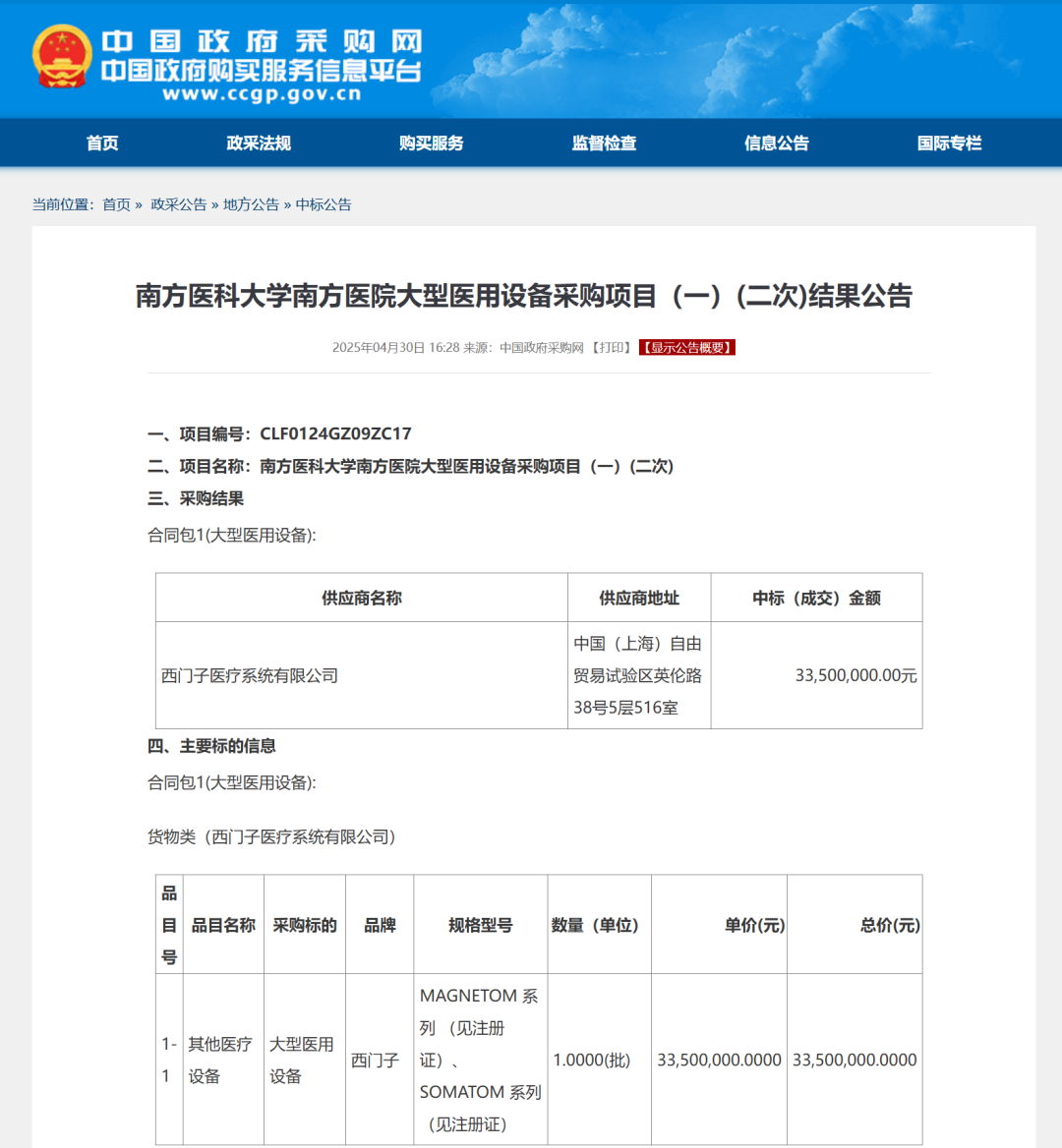Click the MAGNETOM 系列 specification cell
Viewport: 1062px width, 1148px height.
coord(481,1060)
